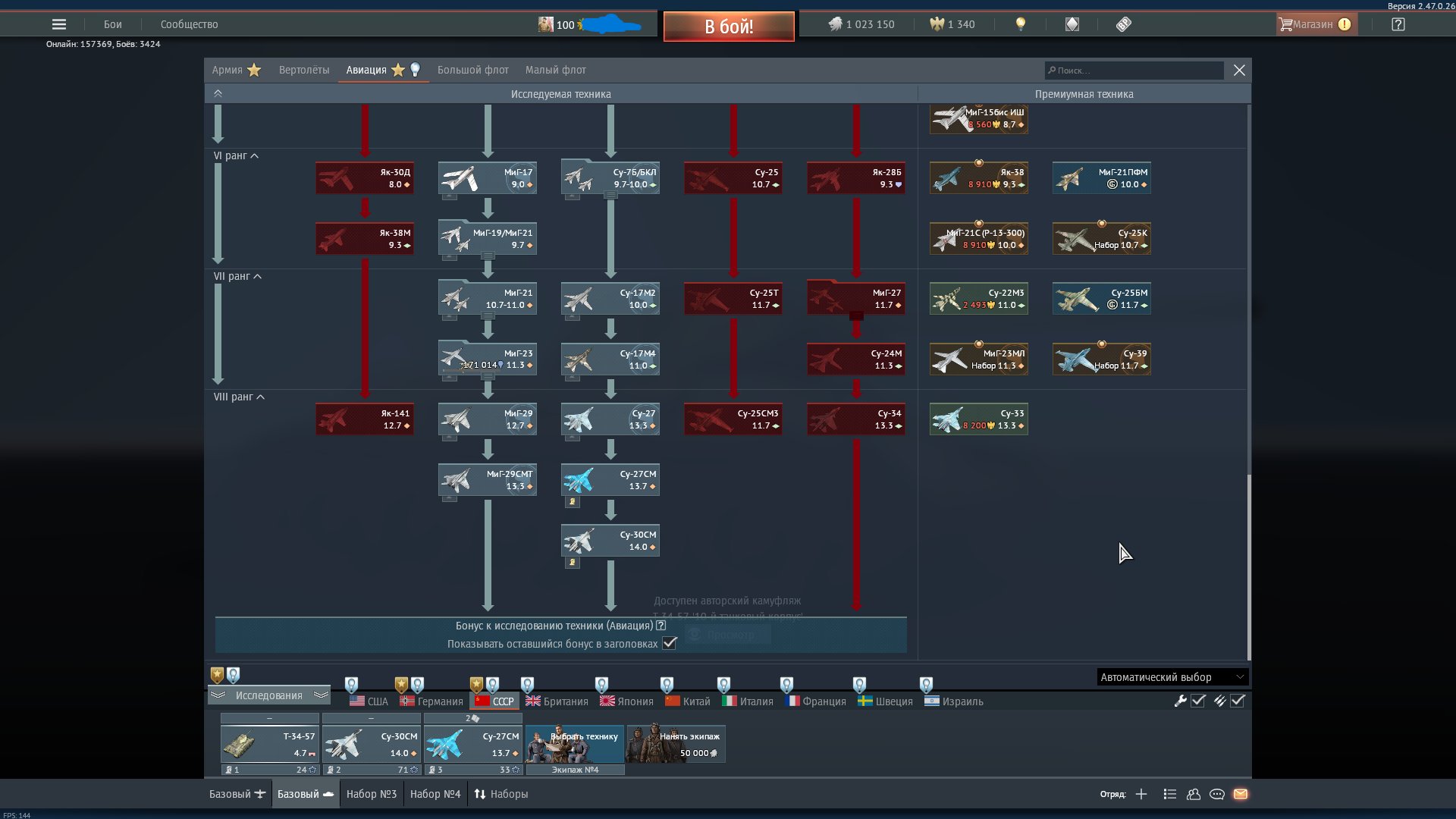This screenshot has width=1456, height=819.
Task: Select the МиГ-23 research card
Action: [x=488, y=359]
